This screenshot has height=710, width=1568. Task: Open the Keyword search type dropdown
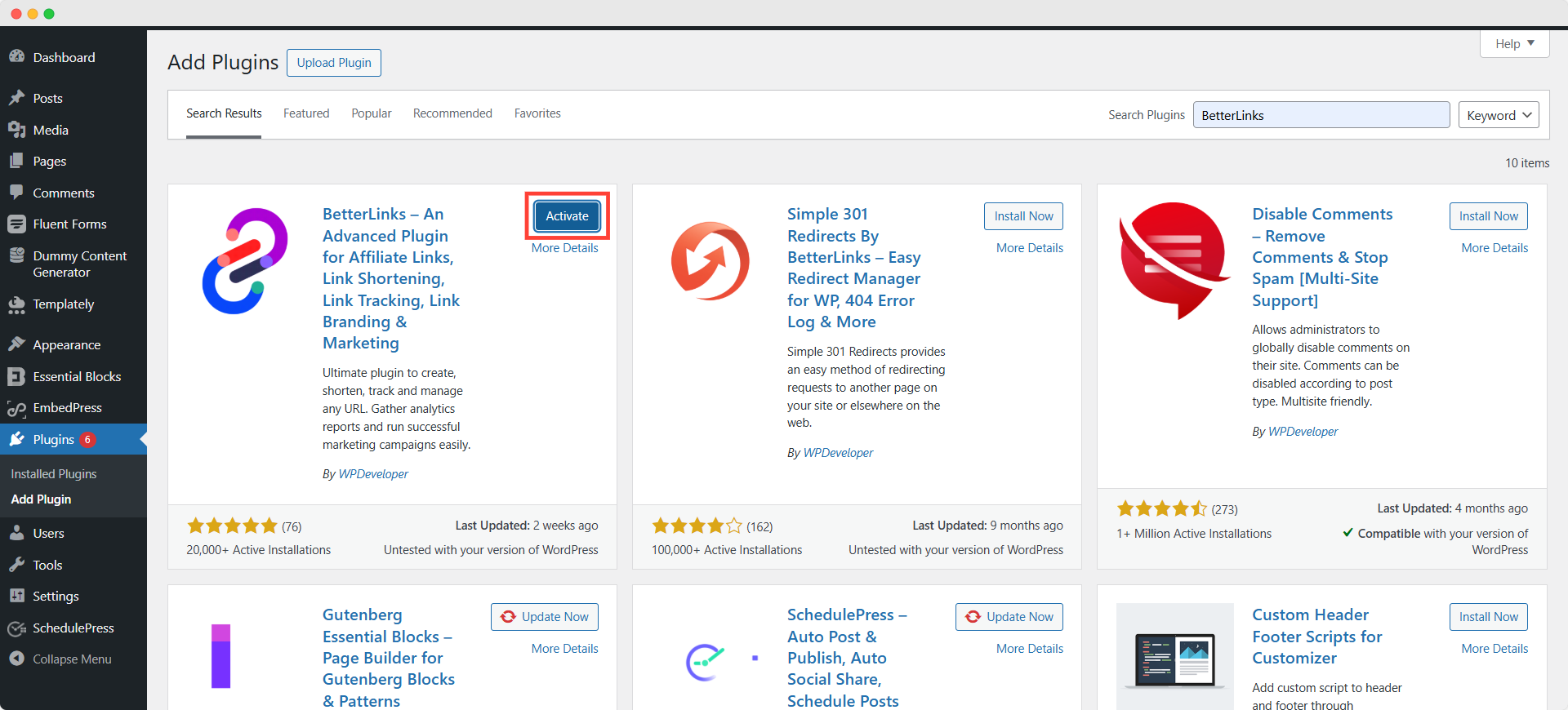click(1499, 115)
